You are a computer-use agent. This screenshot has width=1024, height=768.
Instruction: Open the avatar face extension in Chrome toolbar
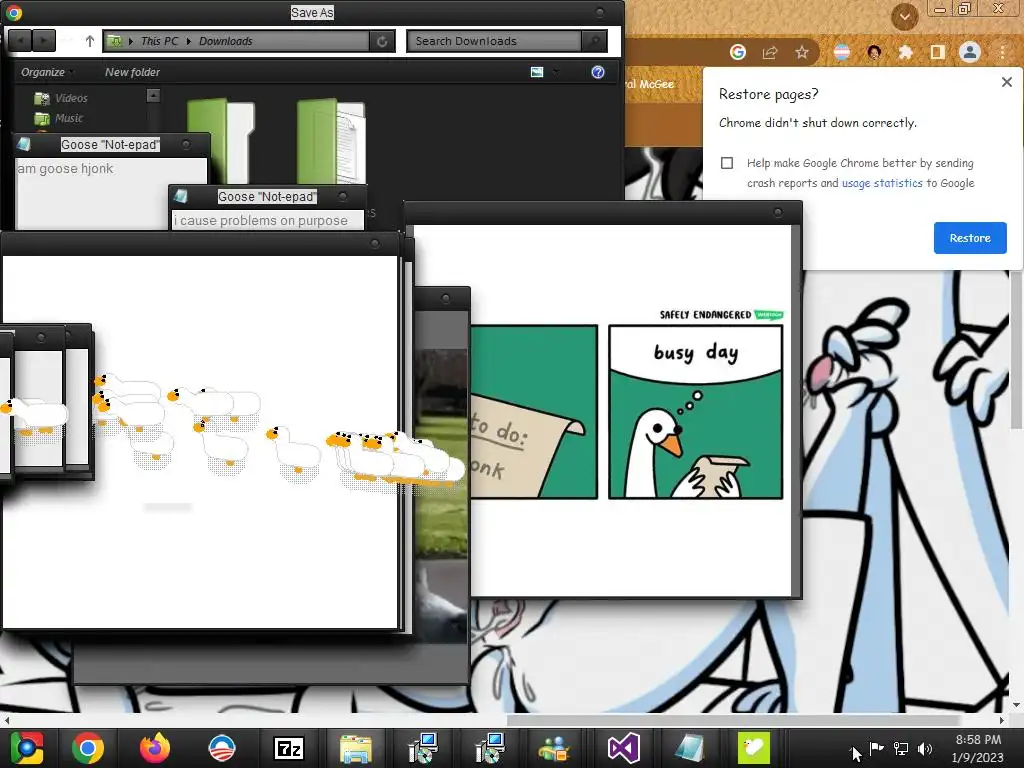(x=874, y=52)
